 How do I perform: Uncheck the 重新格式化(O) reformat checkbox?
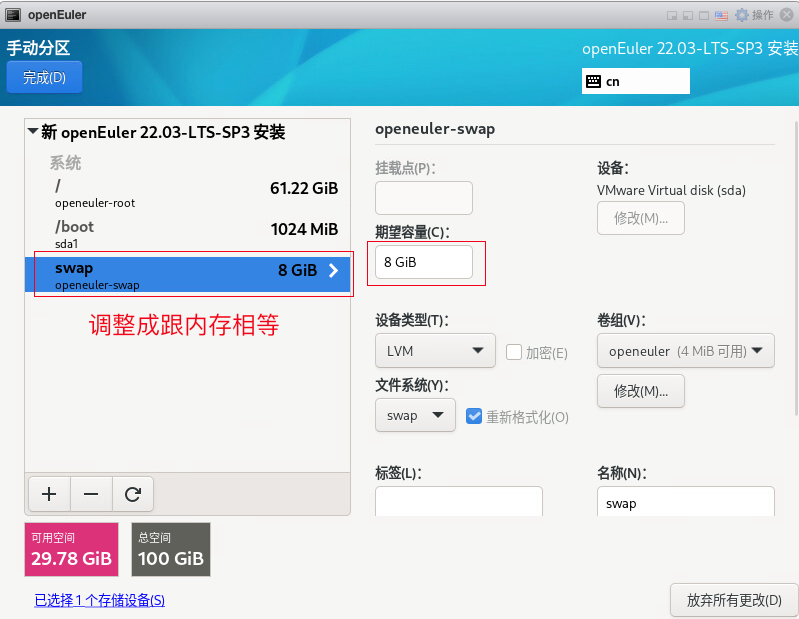(x=474, y=416)
